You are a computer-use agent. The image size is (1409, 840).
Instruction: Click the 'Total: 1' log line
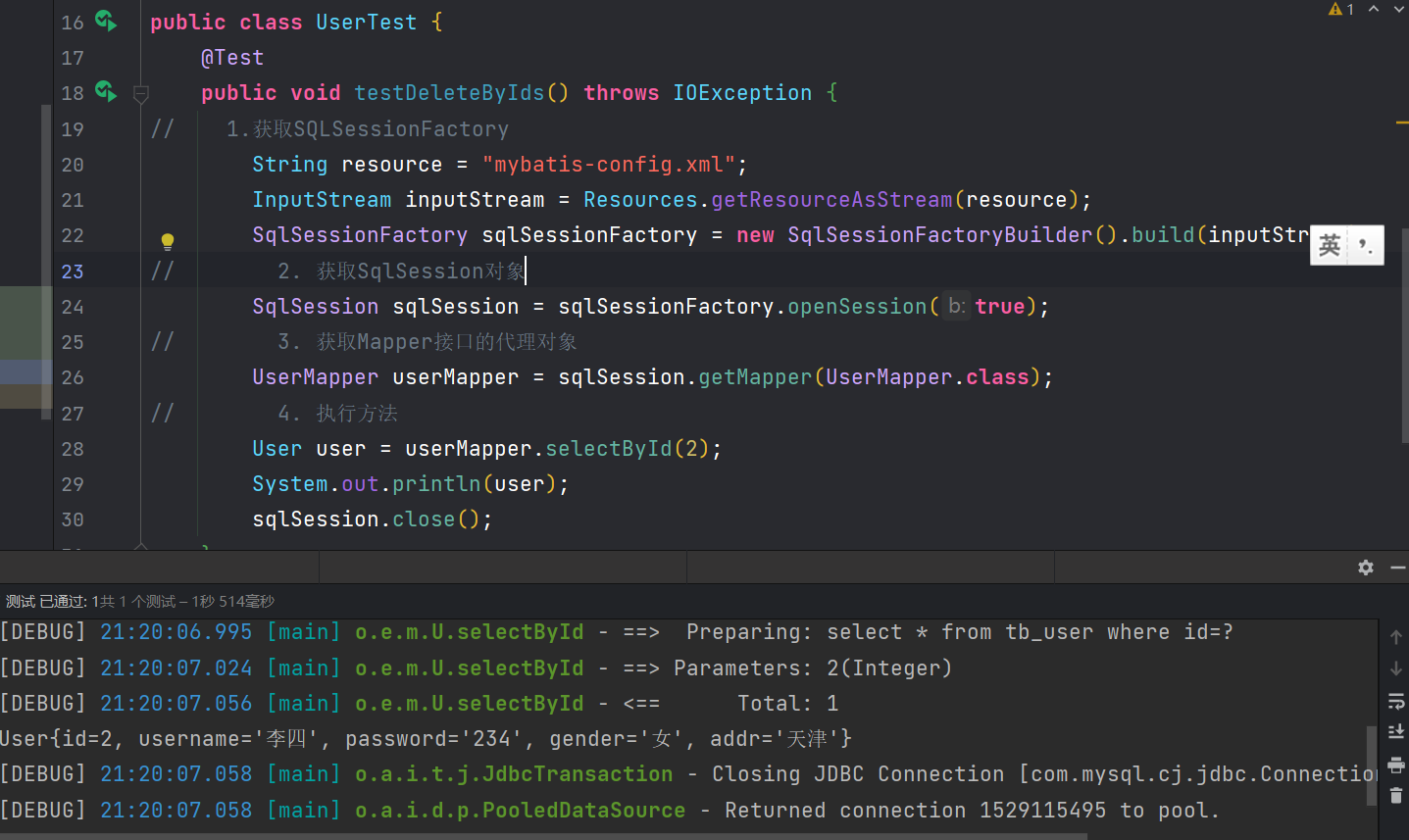[420, 704]
